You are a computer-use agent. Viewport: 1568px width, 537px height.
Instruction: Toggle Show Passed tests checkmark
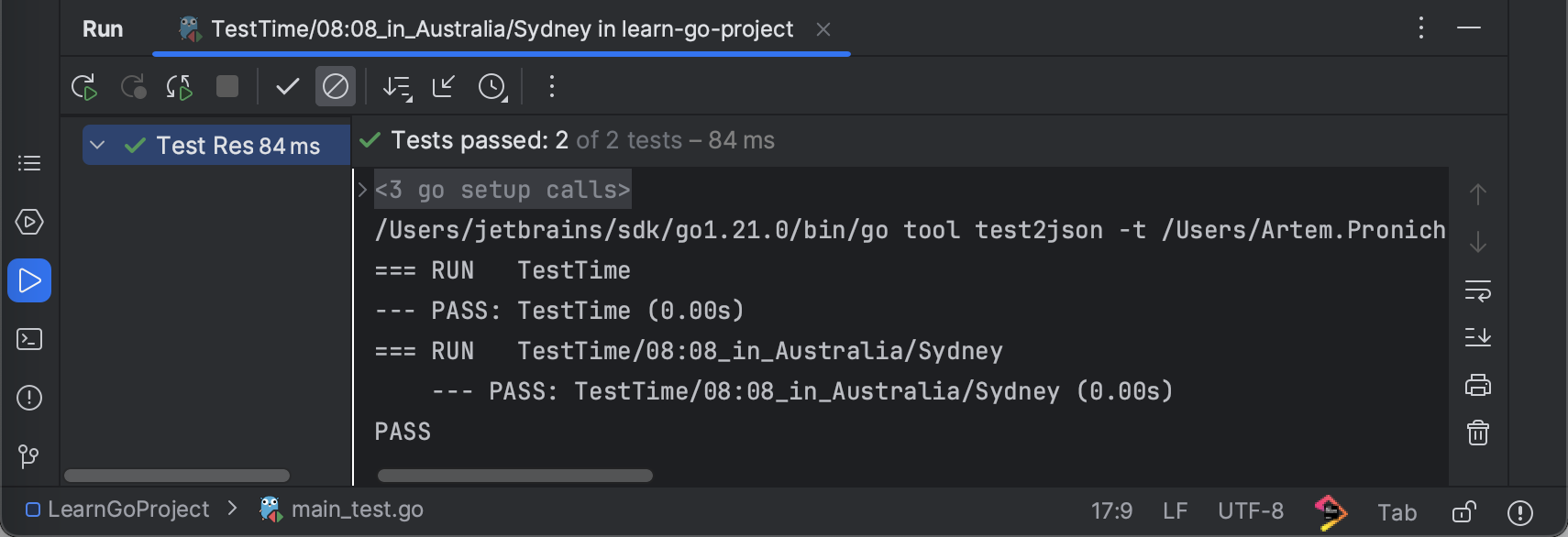tap(287, 87)
